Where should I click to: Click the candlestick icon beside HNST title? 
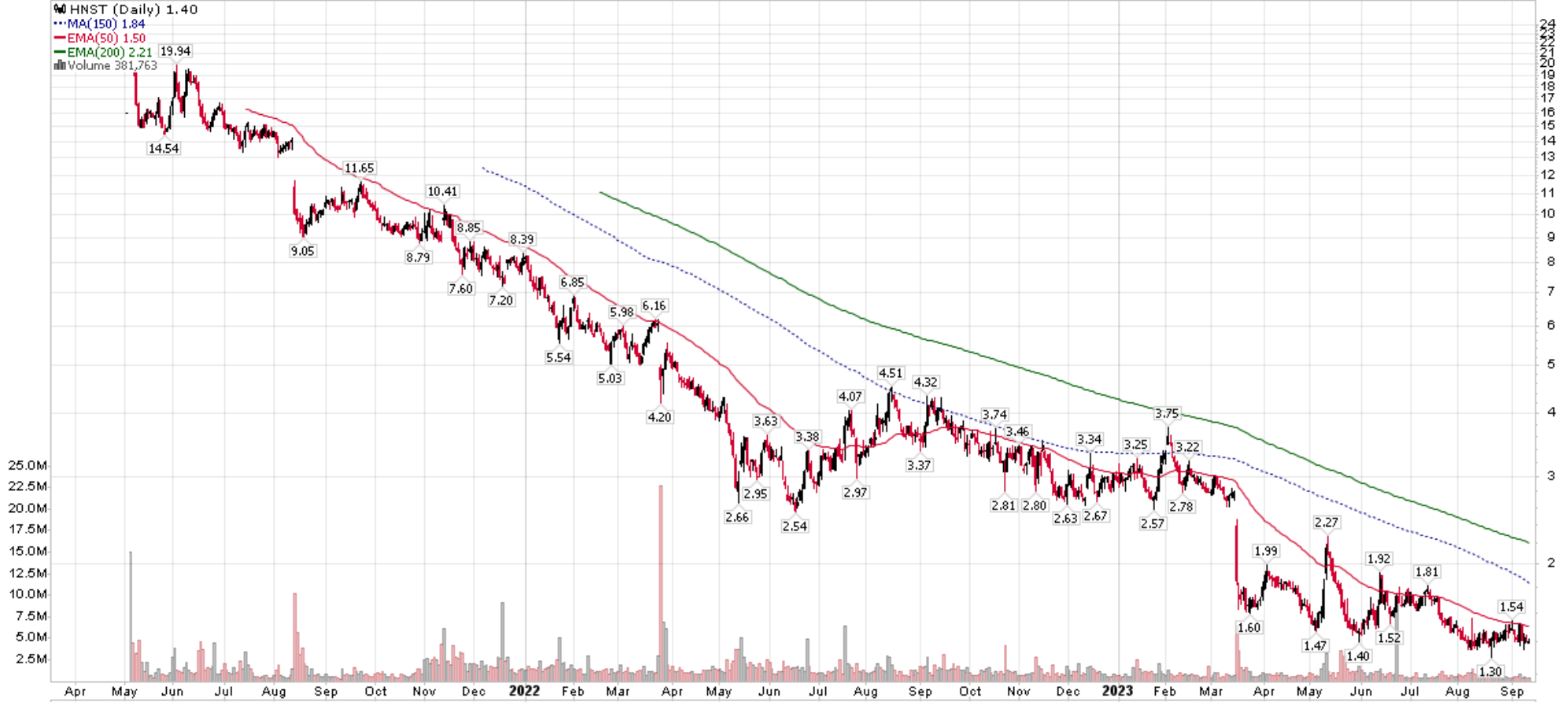click(x=60, y=9)
